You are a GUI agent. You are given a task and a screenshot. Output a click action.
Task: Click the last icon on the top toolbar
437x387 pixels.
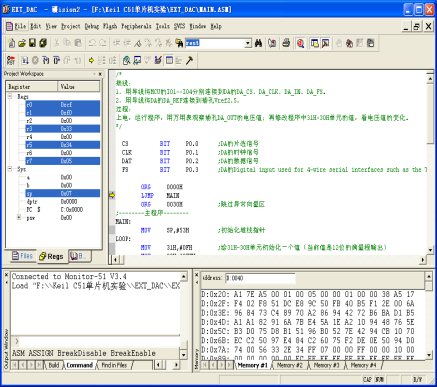point(370,43)
